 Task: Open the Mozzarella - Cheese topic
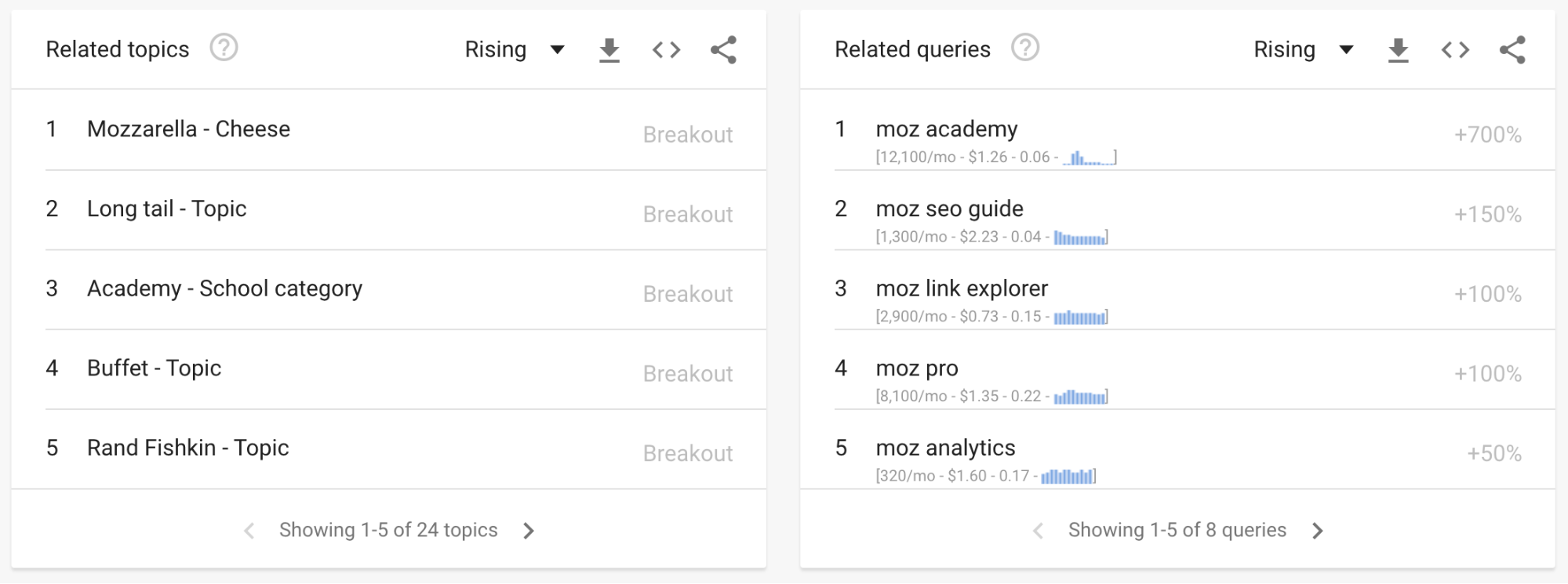(188, 129)
